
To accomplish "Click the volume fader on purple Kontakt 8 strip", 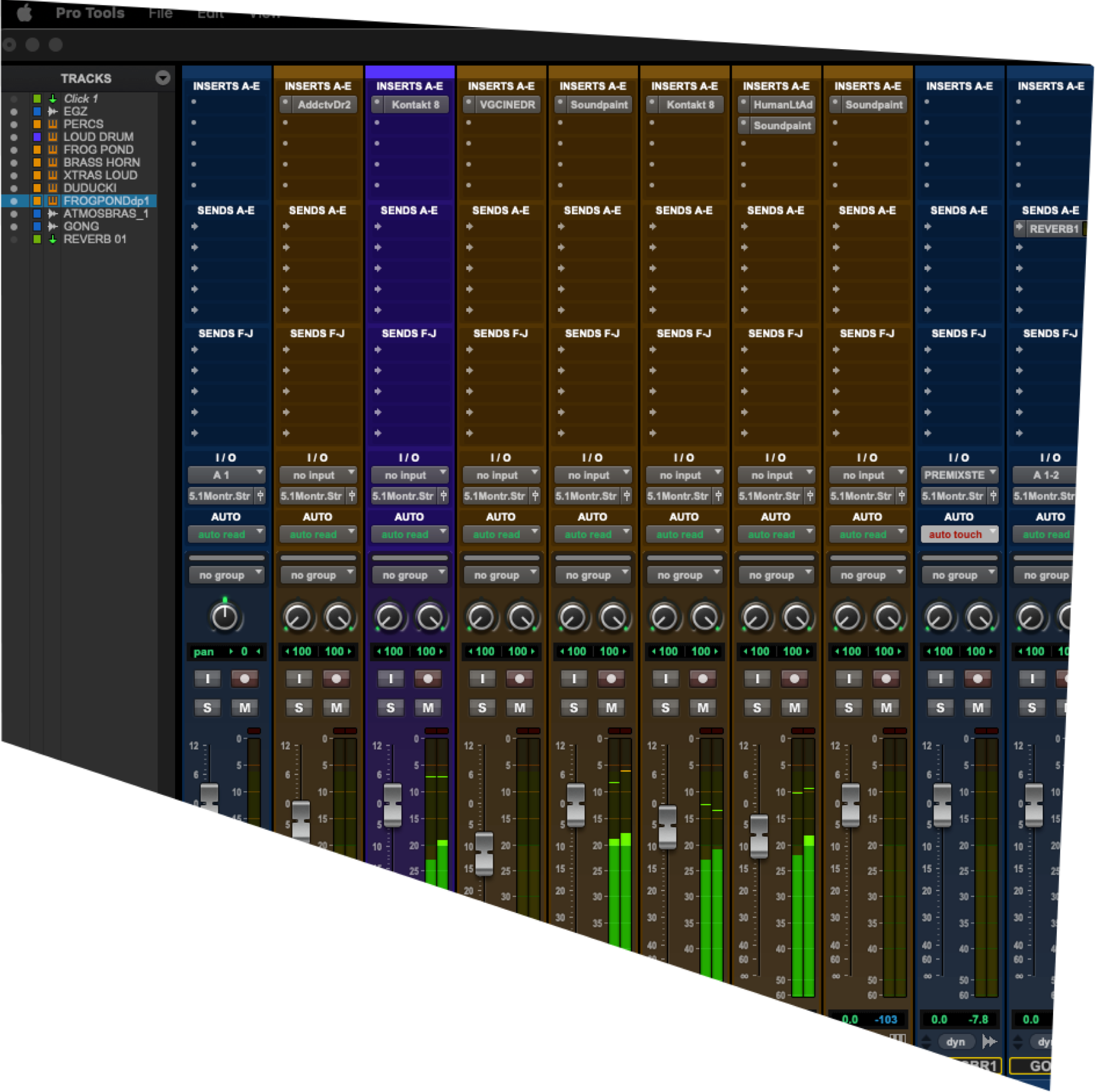I will click(393, 805).
